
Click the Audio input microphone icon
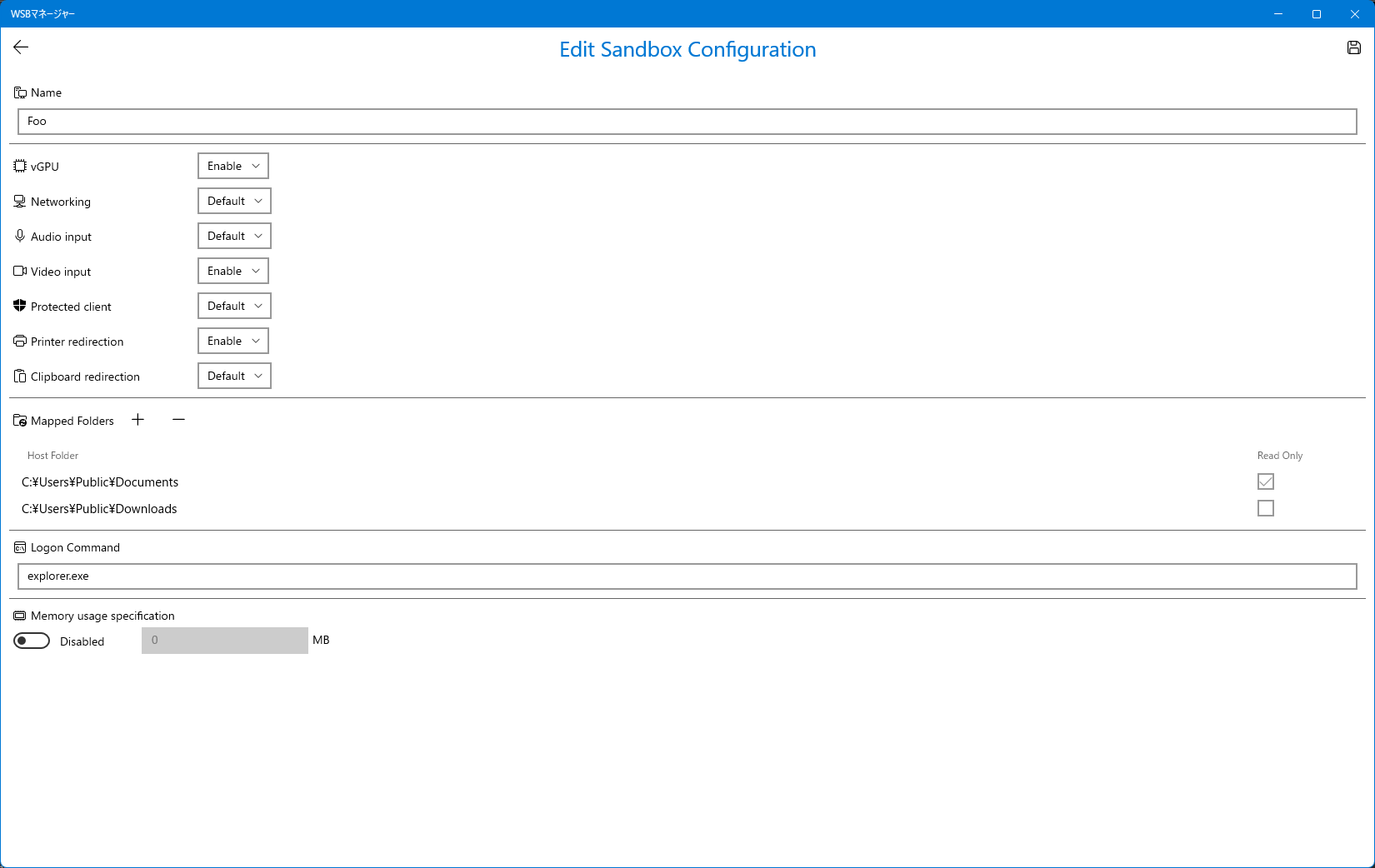(x=20, y=236)
